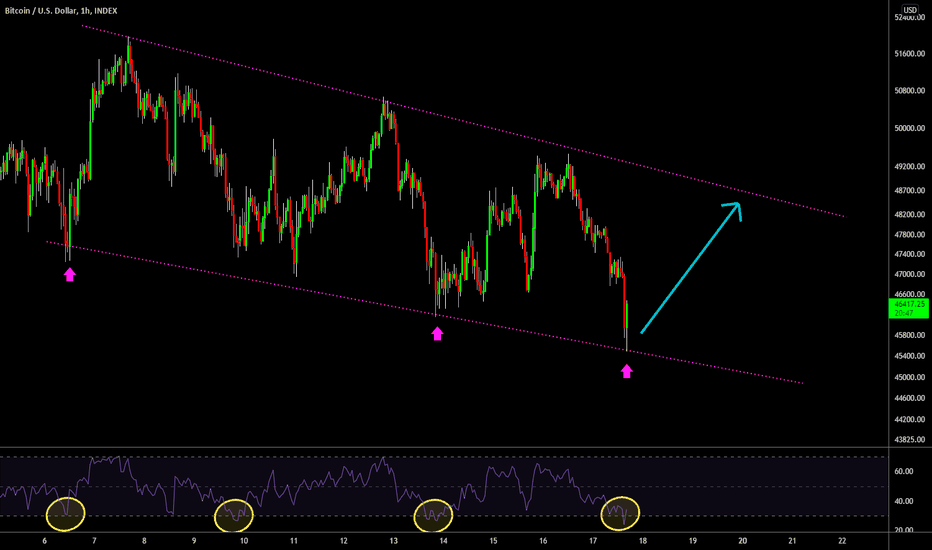
Task: Click the Bitcoin / U.S. Dollar symbol title
Action: [x=61, y=11]
